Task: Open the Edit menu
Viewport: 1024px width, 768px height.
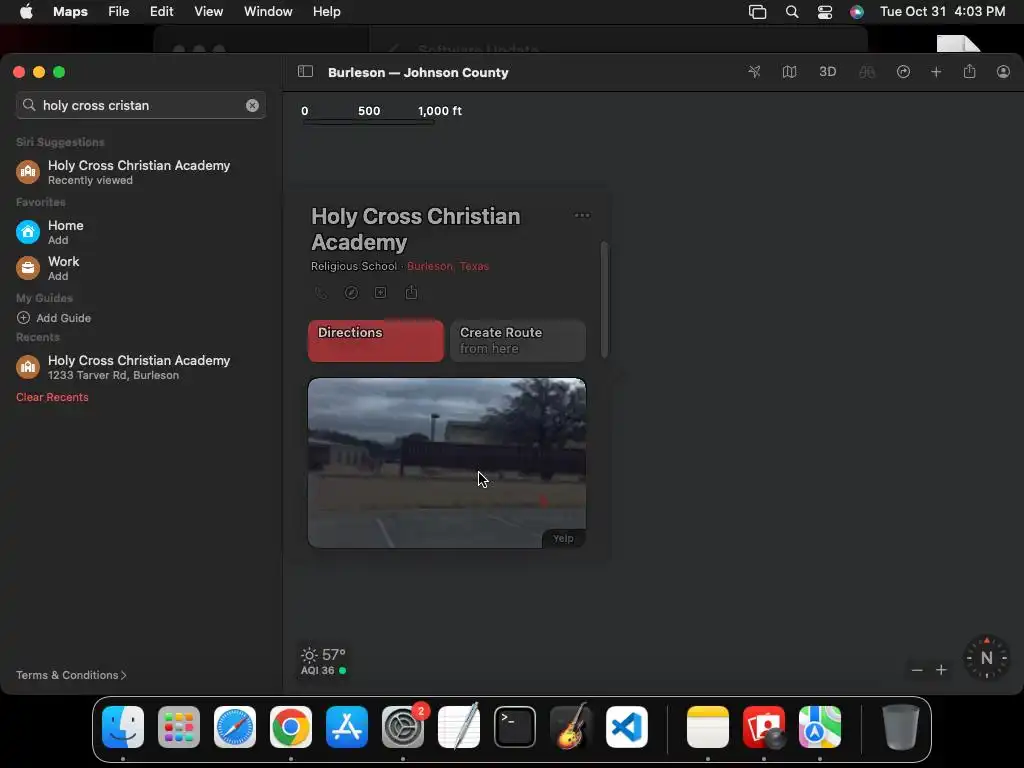Action: pos(161,12)
